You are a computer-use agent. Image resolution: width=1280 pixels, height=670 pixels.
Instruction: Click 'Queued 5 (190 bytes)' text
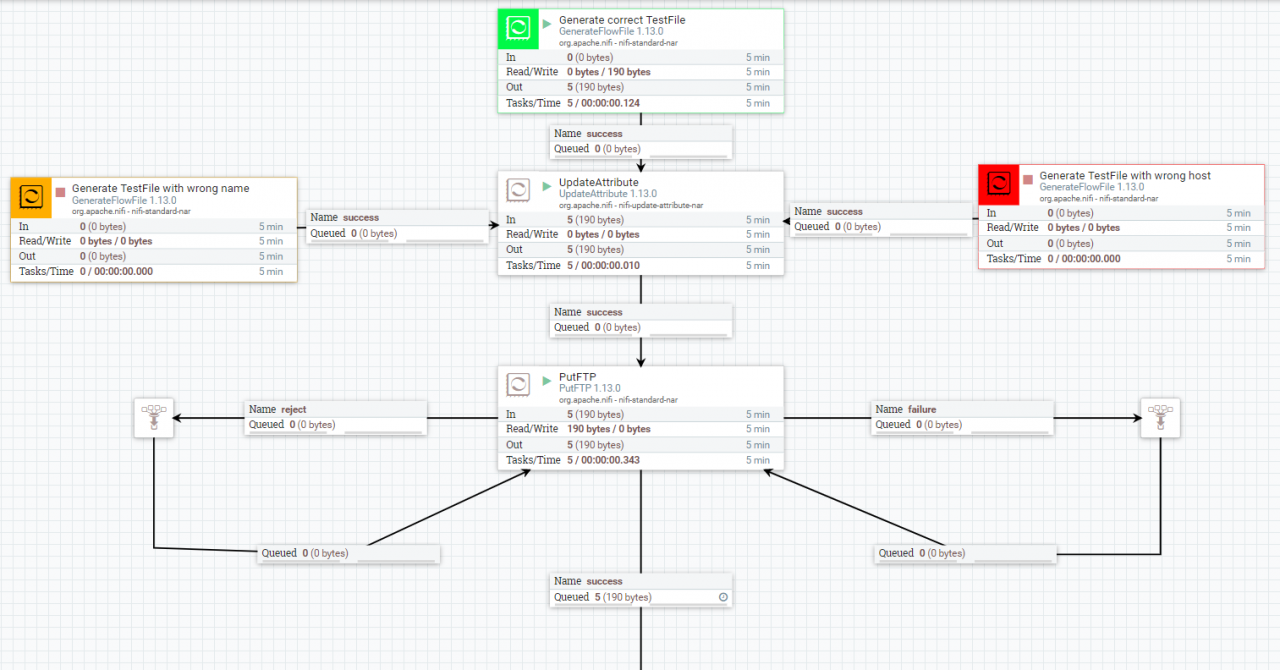[x=603, y=597]
